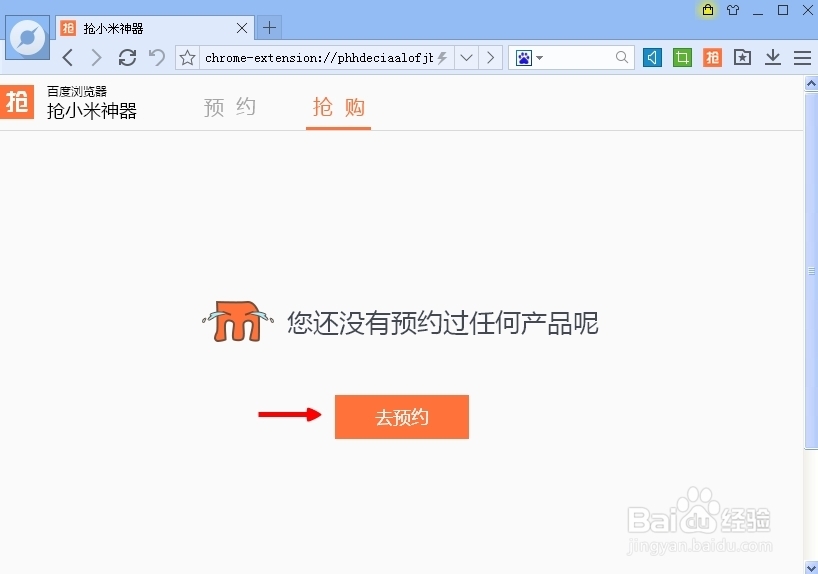Click the blue speaker mute icon
Viewport: 818px width, 574px height.
pos(652,57)
